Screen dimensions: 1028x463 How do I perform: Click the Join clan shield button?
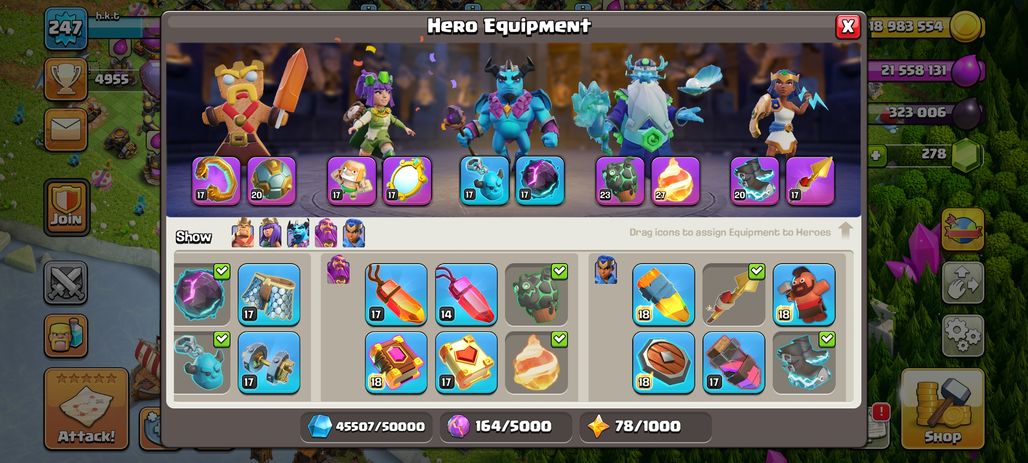coord(66,207)
